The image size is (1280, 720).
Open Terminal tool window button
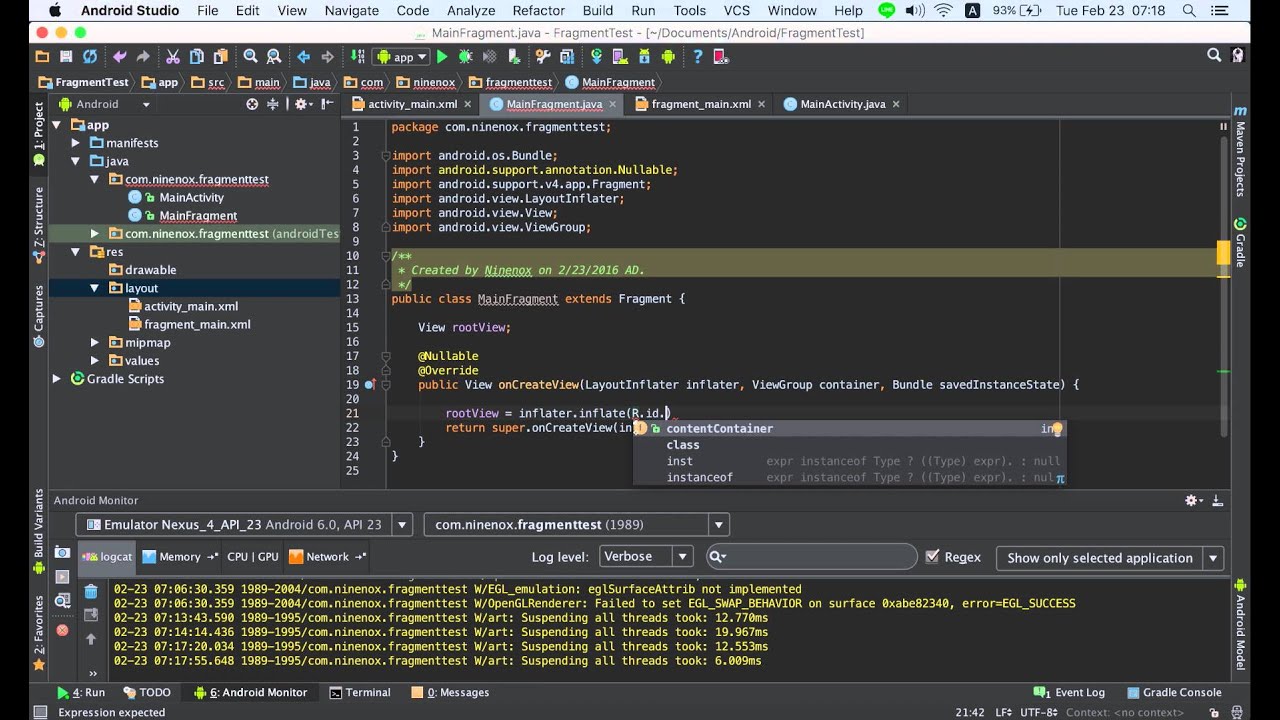pyautogui.click(x=360, y=692)
